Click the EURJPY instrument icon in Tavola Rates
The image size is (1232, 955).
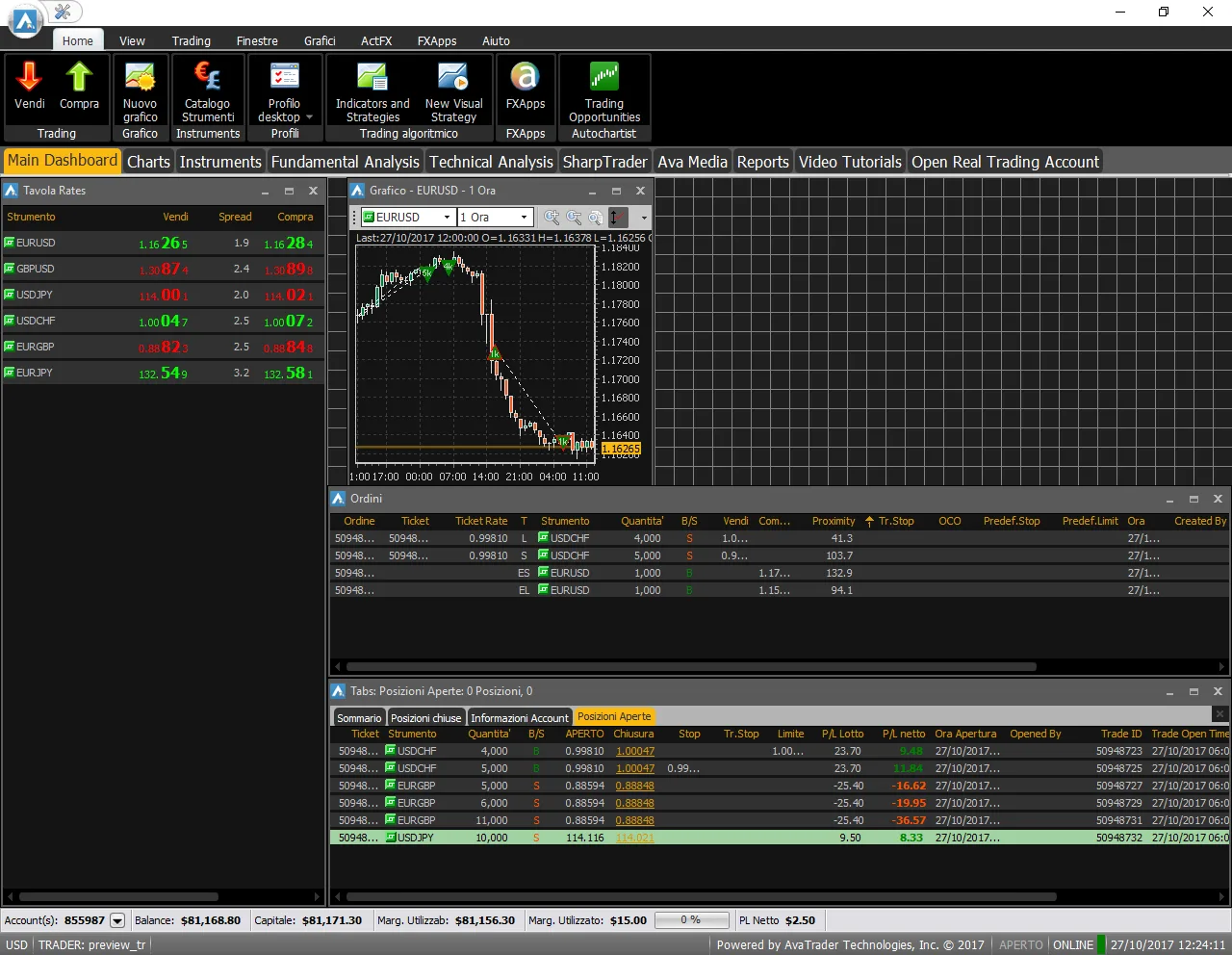pos(10,373)
